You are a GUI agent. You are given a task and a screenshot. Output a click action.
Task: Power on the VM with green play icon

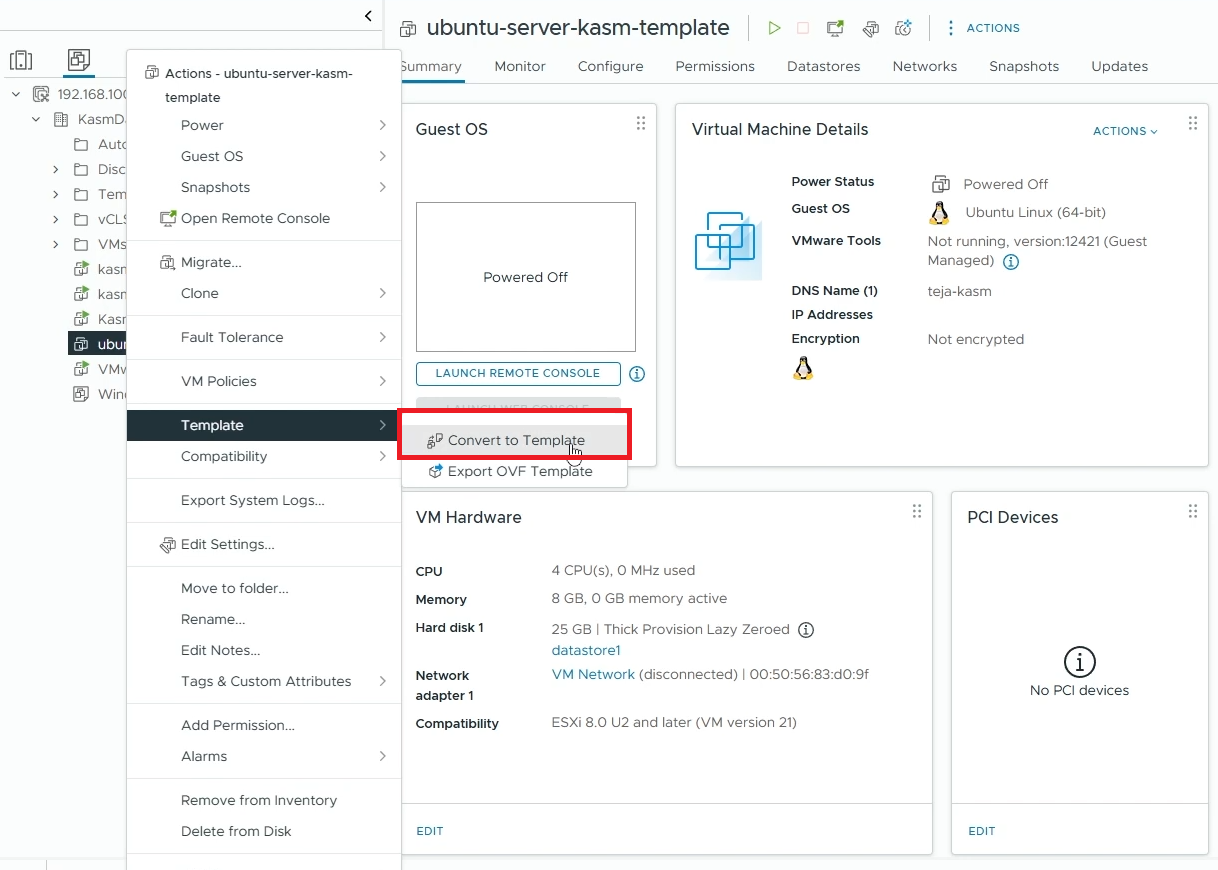click(774, 27)
